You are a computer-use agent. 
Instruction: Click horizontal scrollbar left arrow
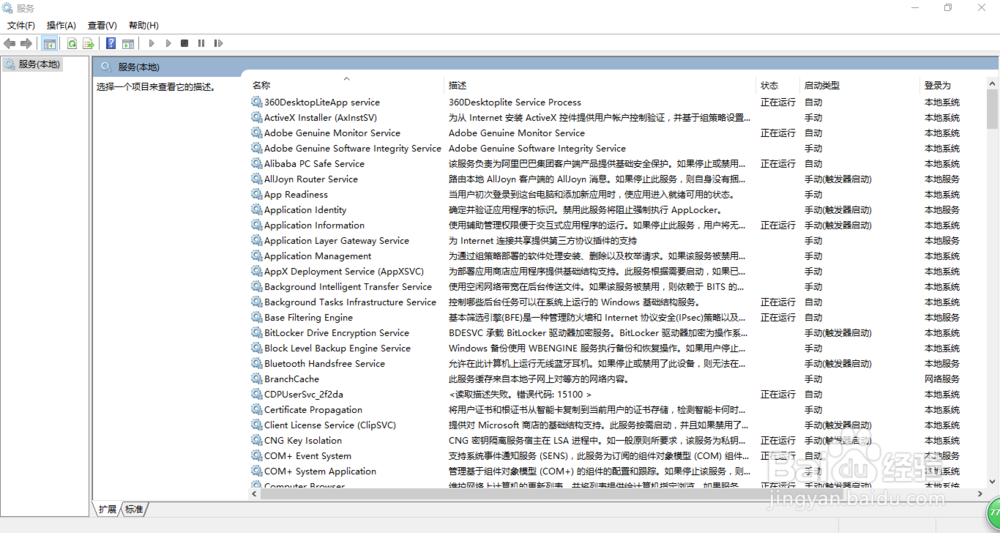click(x=253, y=493)
